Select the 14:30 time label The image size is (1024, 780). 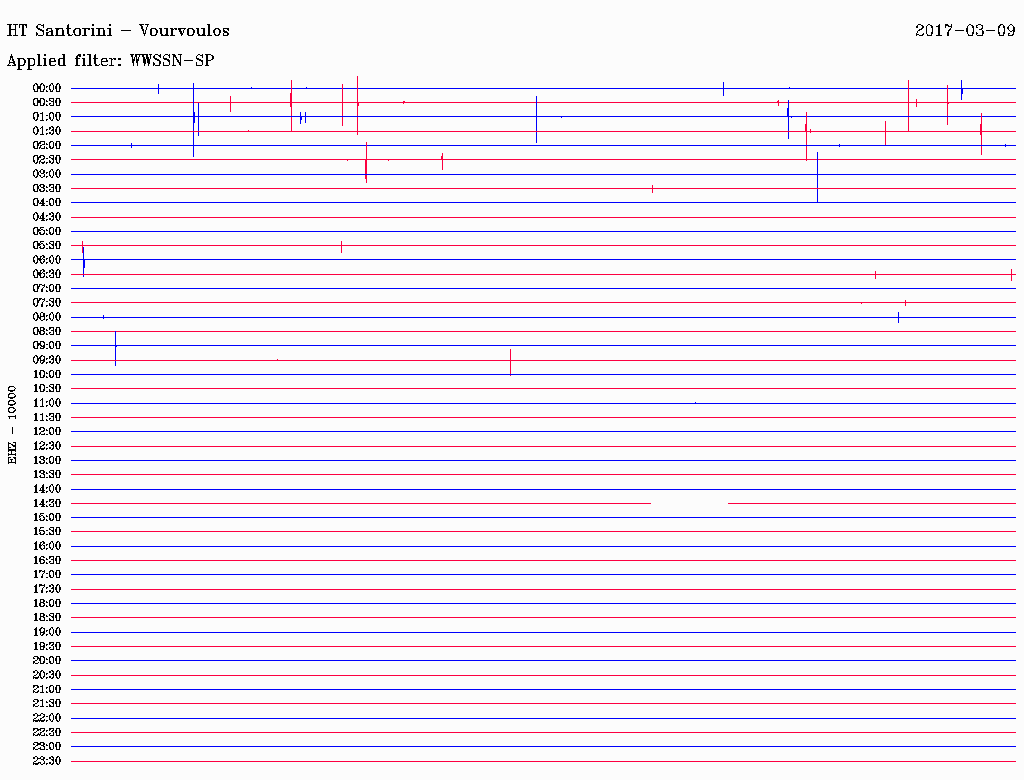tap(47, 504)
